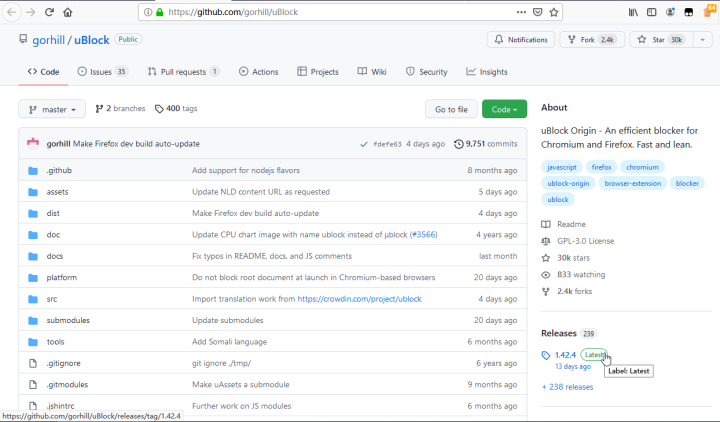Open the Library icon in toolbar
Image resolution: width=720 pixels, height=422 pixels.
pyautogui.click(x=633, y=12)
